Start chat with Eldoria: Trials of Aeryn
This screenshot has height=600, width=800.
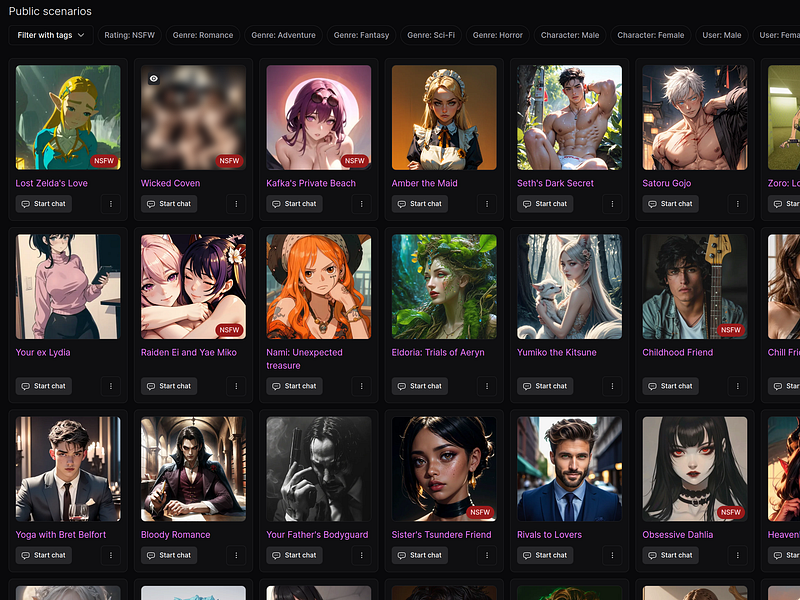point(420,386)
